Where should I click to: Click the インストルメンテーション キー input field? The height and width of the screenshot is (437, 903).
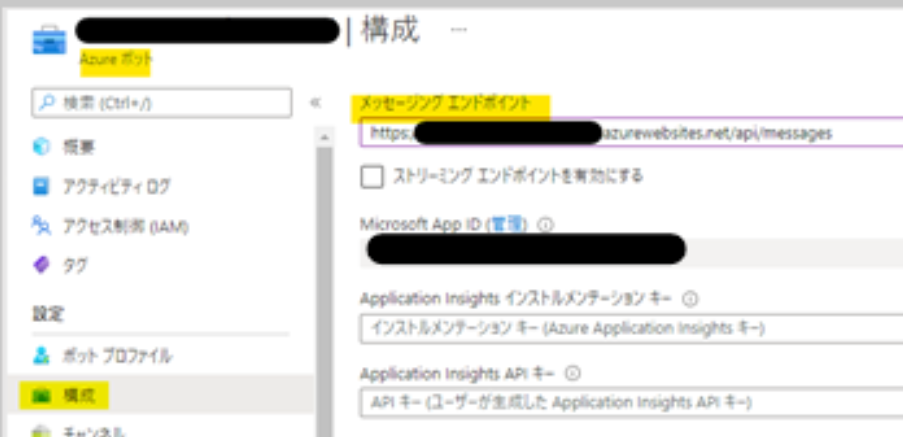631,329
